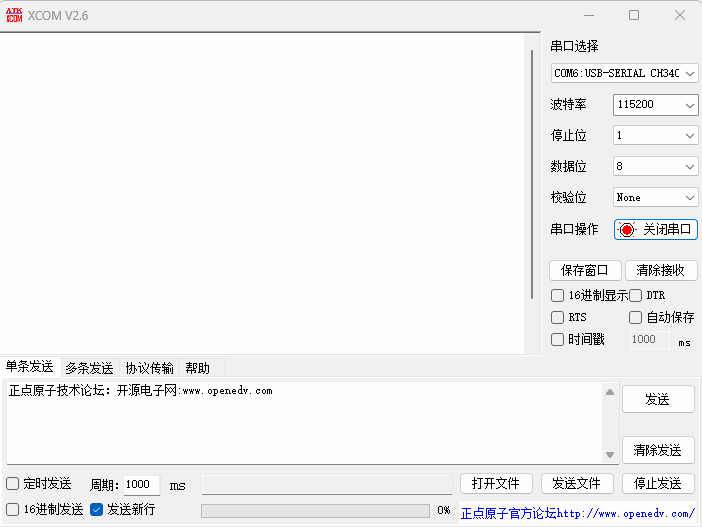Click send box scroll up arrow
The height and width of the screenshot is (527, 702).
coord(610,392)
